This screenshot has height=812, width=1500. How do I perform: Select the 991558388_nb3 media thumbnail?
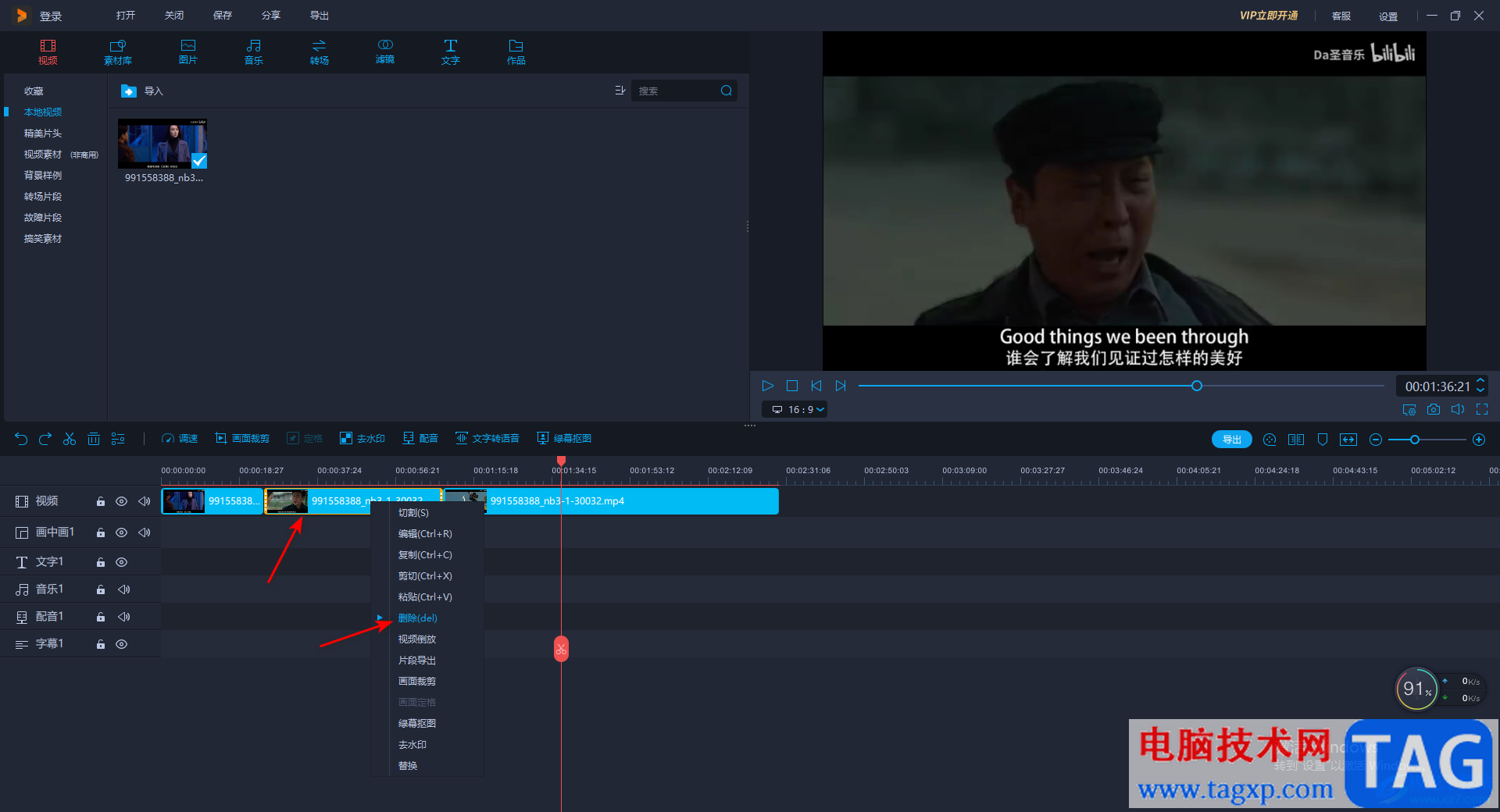pyautogui.click(x=162, y=144)
